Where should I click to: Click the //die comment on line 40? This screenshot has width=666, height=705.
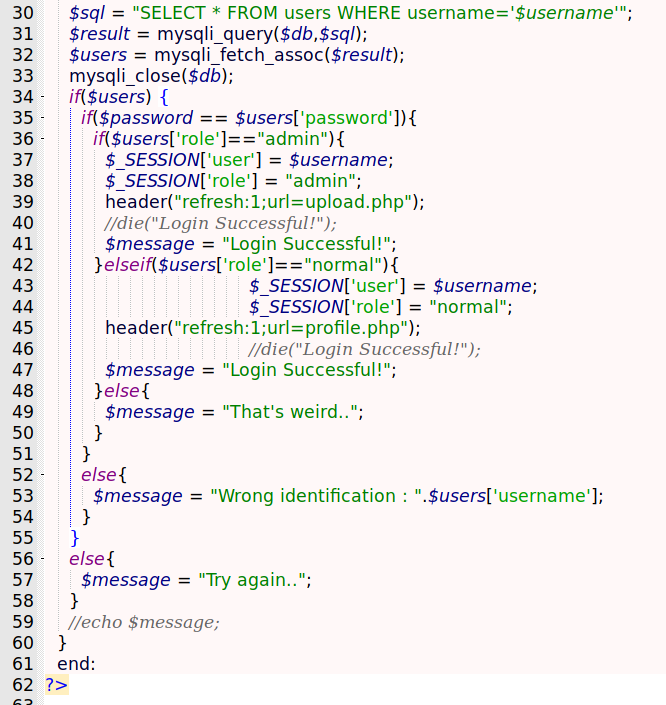[x=220, y=223]
